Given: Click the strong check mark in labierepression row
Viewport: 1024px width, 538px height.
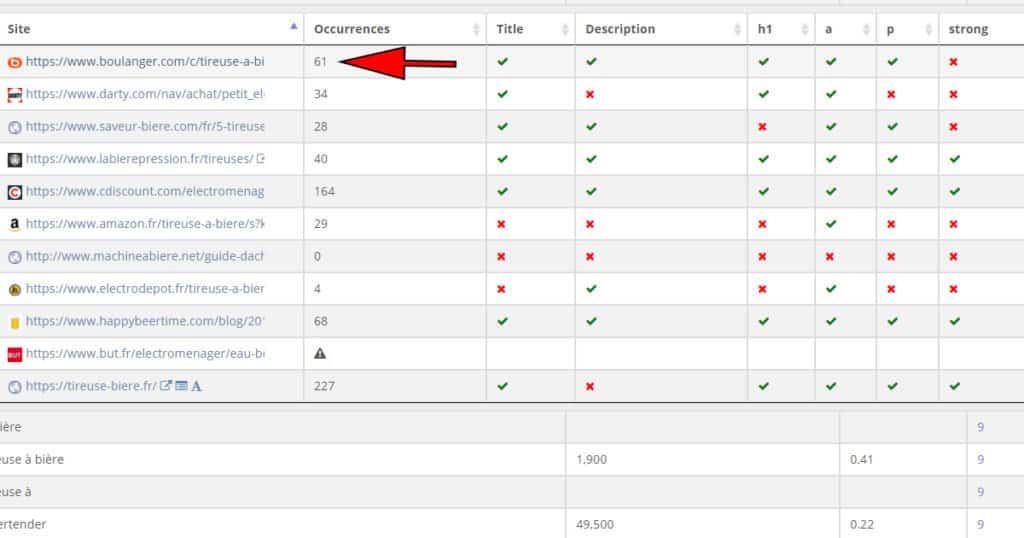Looking at the screenshot, I should (x=955, y=159).
